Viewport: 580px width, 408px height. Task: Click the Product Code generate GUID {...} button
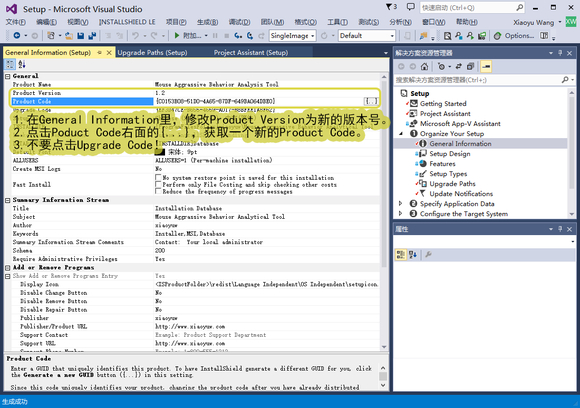pos(371,101)
